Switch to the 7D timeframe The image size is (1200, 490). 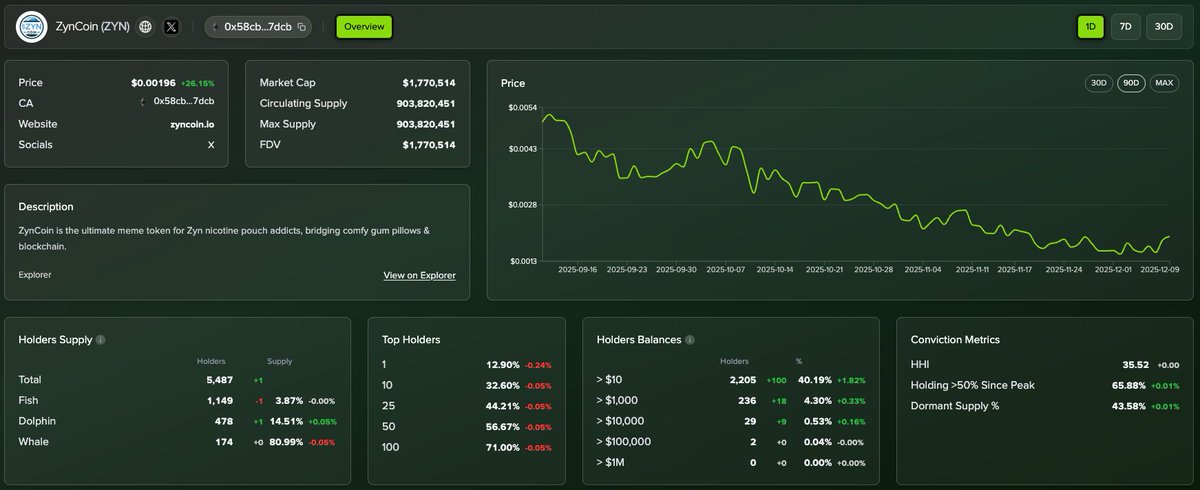point(1125,27)
